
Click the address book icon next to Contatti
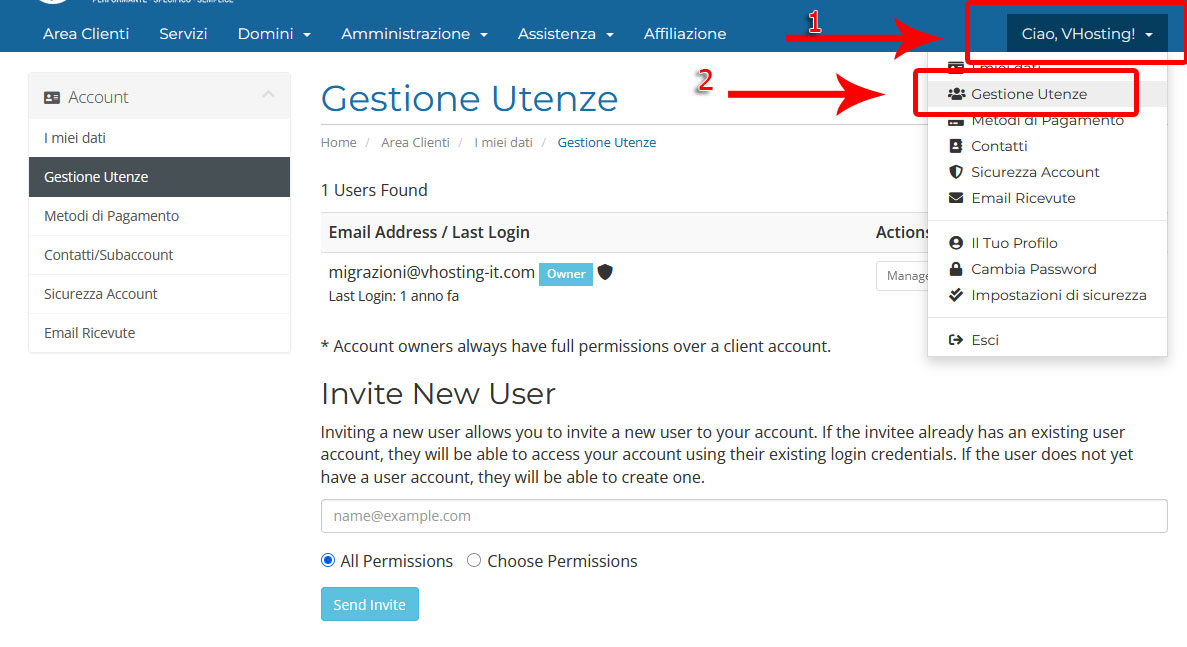[956, 146]
